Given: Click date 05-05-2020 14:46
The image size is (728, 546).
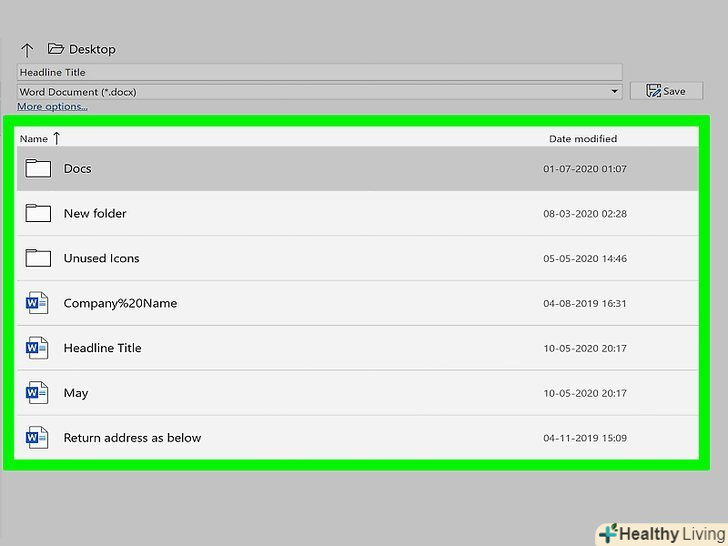Looking at the screenshot, I should pyautogui.click(x=585, y=258).
